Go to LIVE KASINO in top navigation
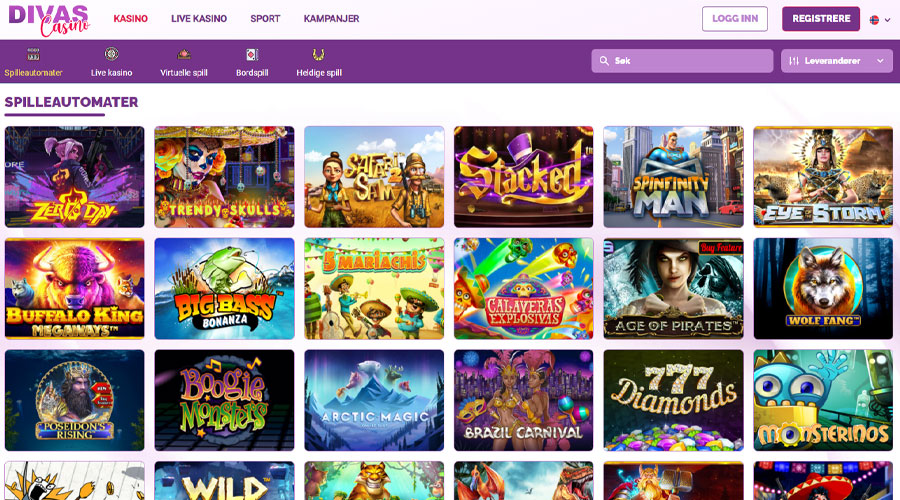 pyautogui.click(x=199, y=18)
